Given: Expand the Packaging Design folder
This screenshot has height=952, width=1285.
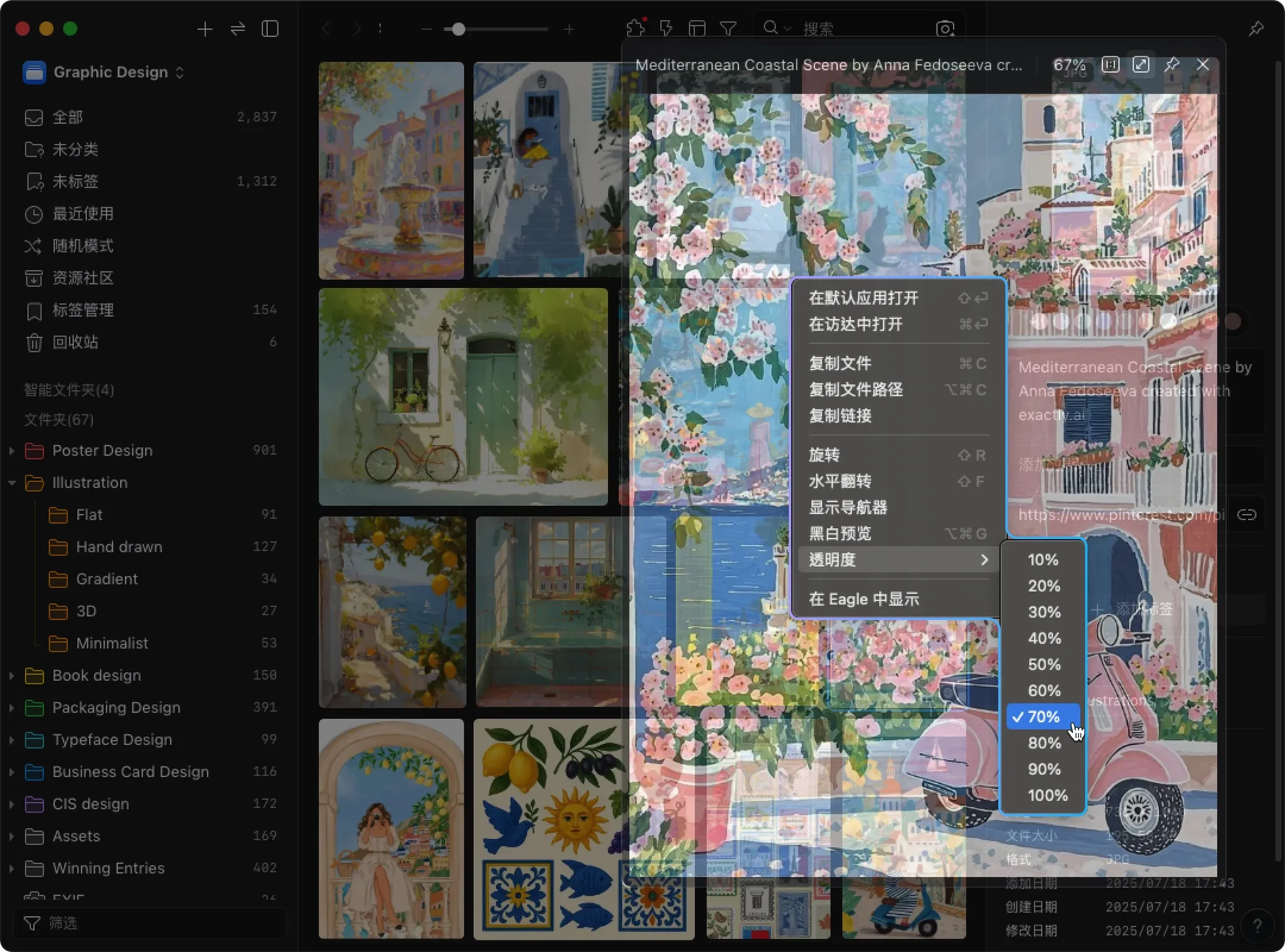Looking at the screenshot, I should 11,707.
